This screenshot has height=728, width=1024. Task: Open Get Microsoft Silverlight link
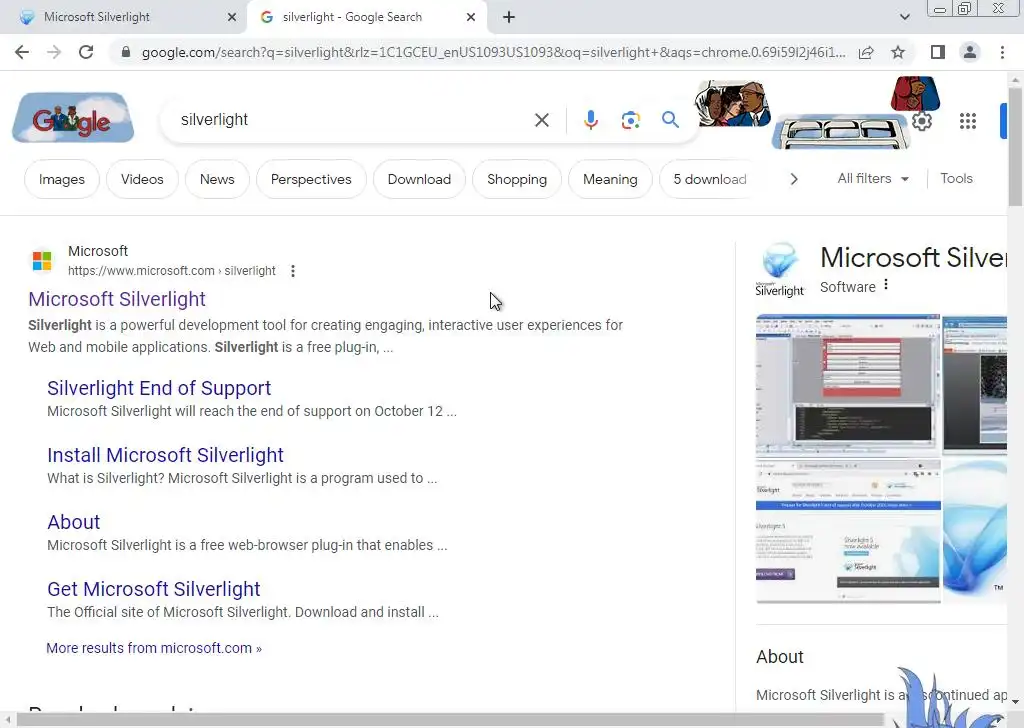153,589
